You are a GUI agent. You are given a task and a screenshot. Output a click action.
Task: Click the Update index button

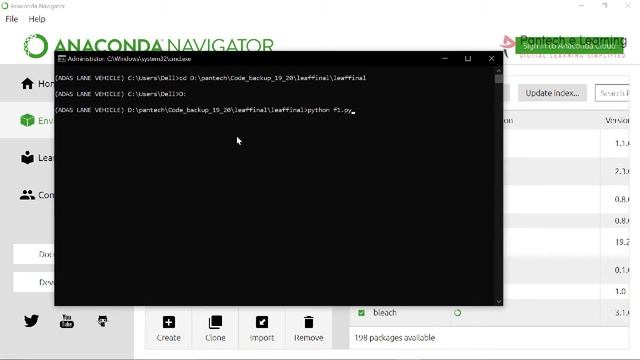pyautogui.click(x=552, y=93)
